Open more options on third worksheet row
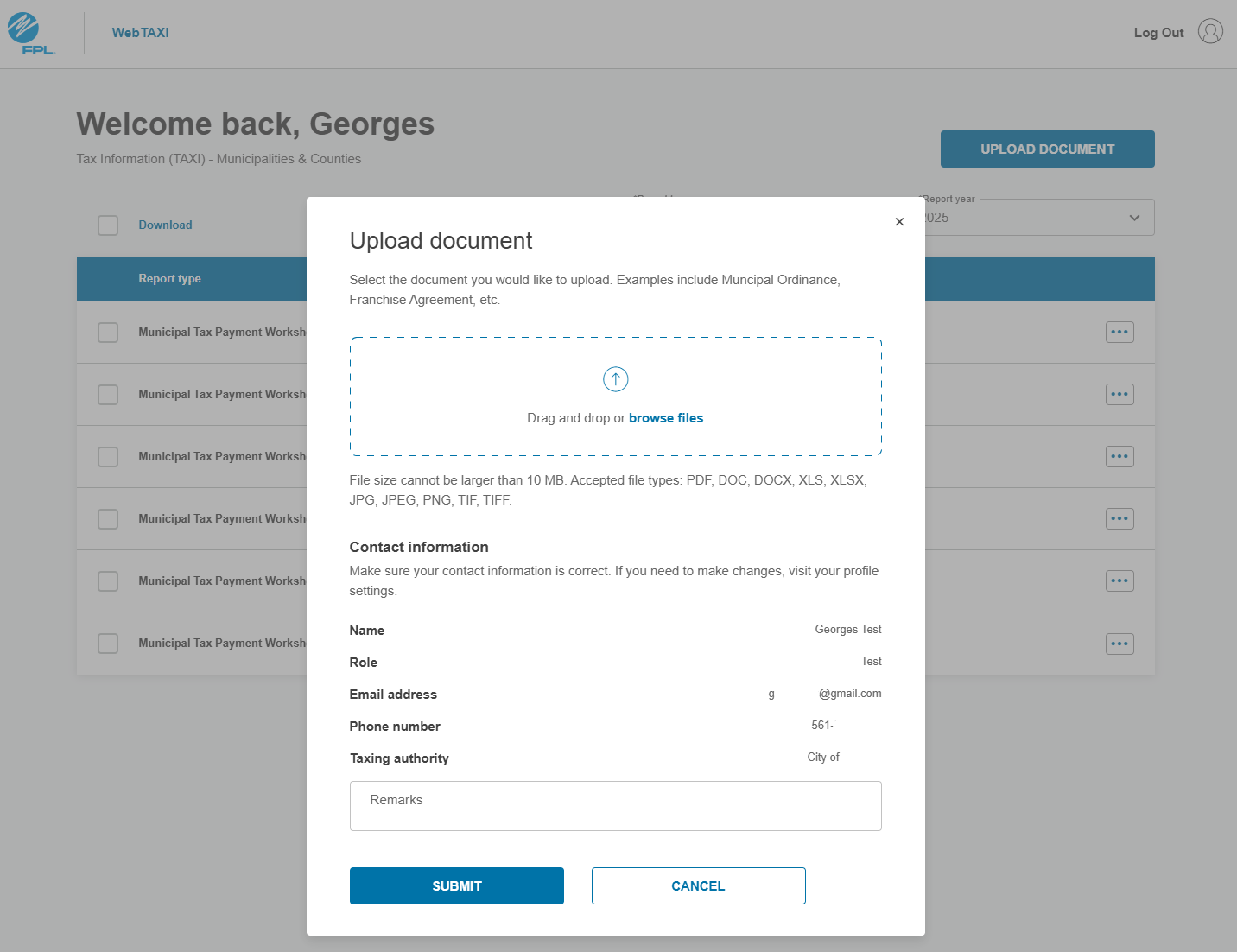This screenshot has width=1237, height=952. (x=1120, y=456)
